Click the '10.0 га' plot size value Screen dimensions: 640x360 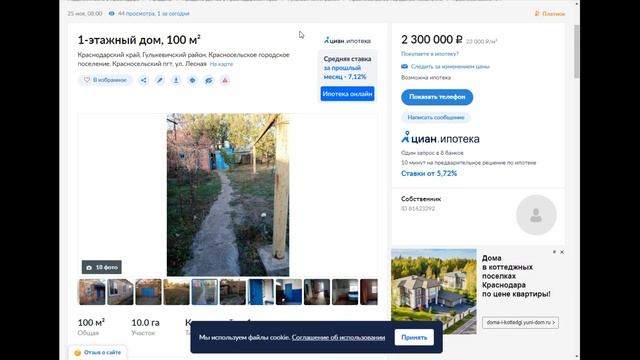pos(145,322)
